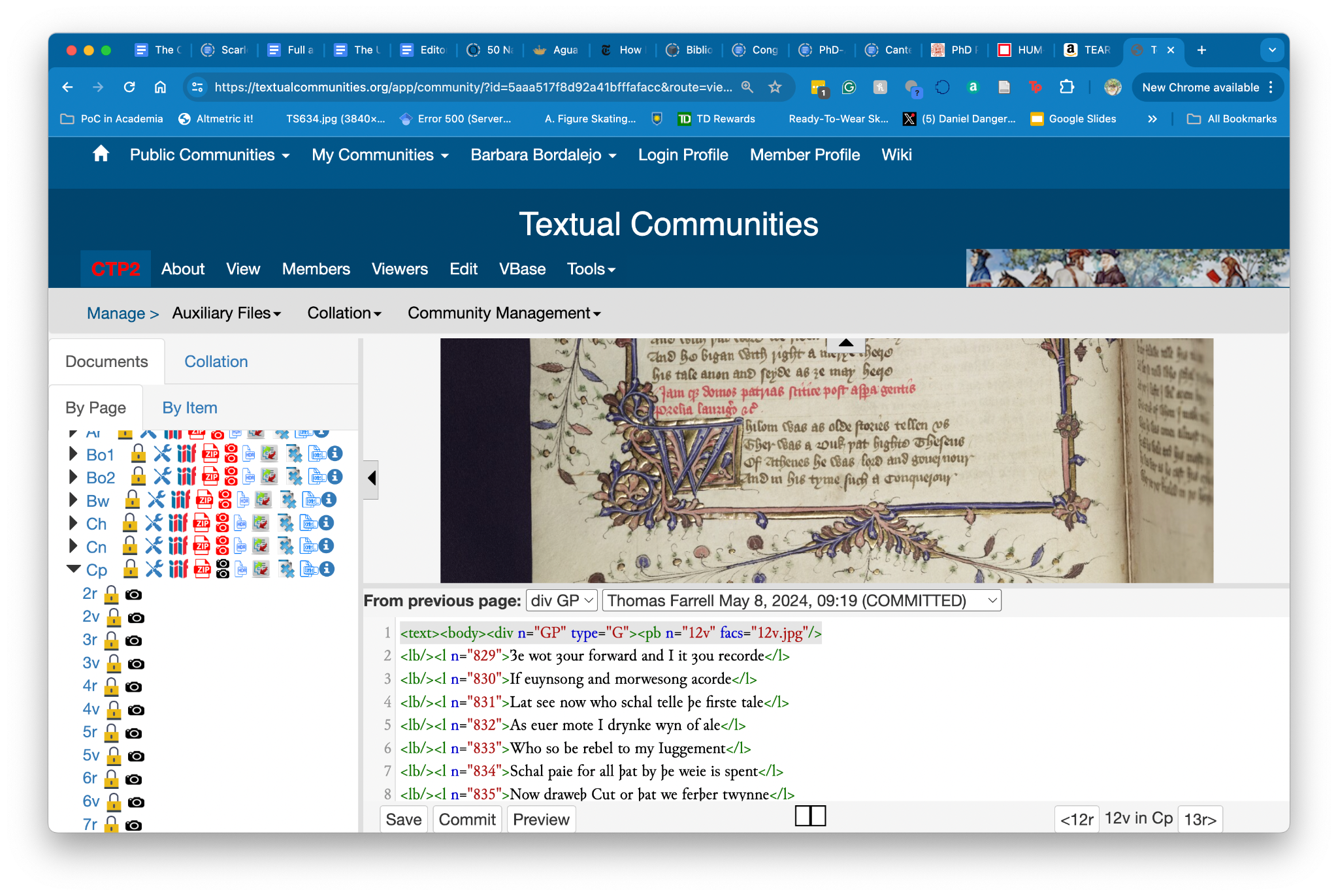
Task: Expand the Bo1 document tree
Action: 73,453
